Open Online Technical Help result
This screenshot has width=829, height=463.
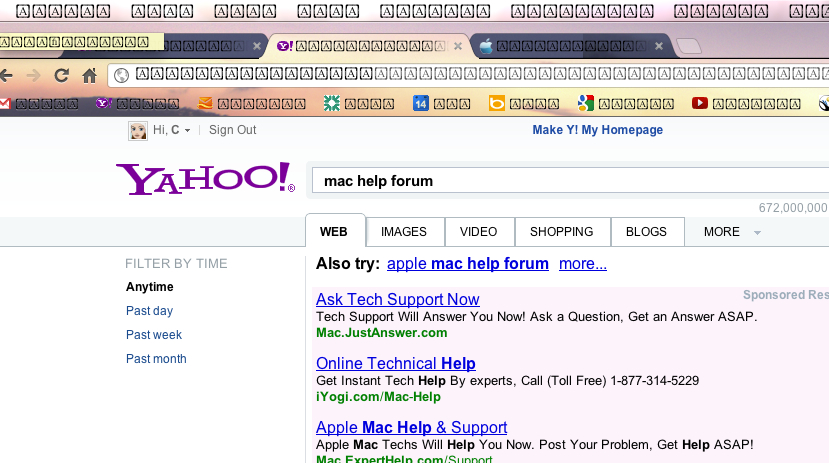coord(395,363)
